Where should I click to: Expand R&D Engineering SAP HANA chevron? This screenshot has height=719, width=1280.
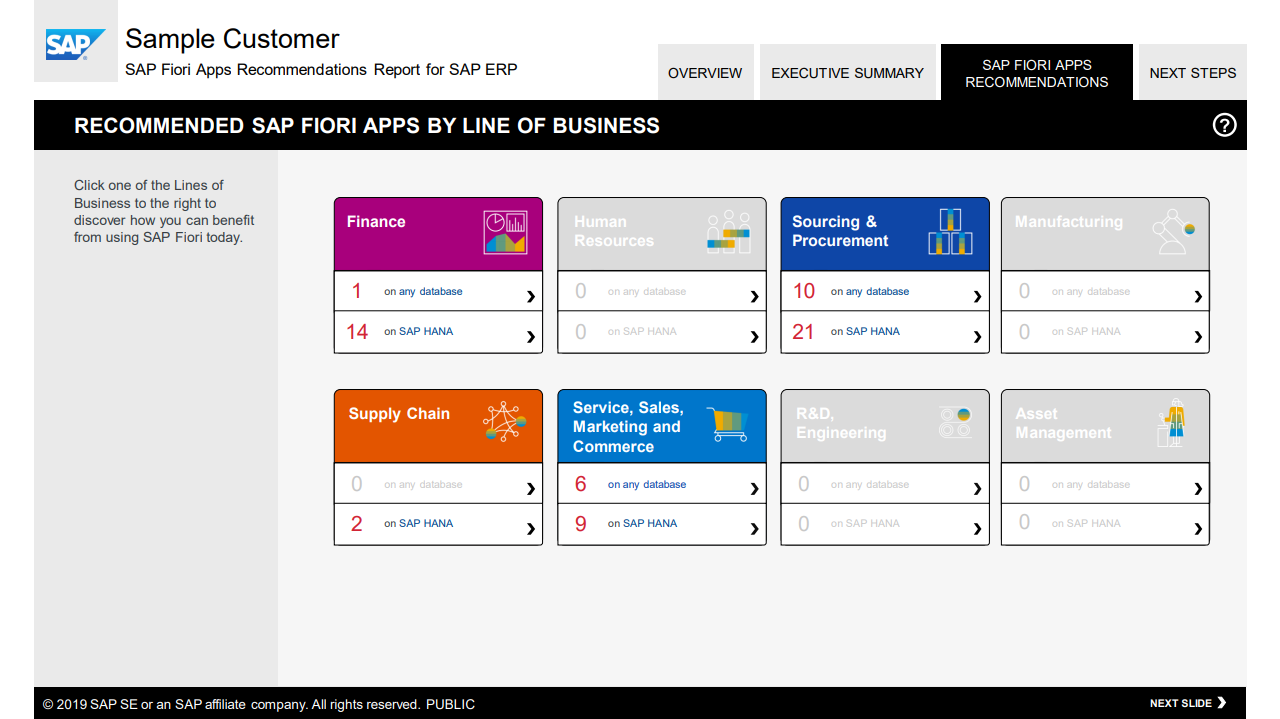pyautogui.click(x=977, y=529)
